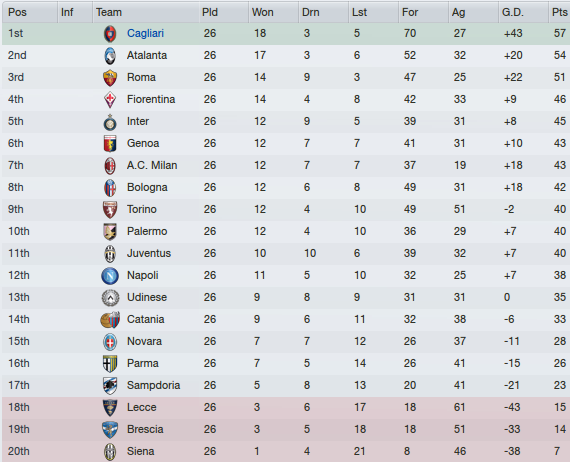The image size is (570, 462).
Task: Open the Cagliari team link
Action: (145, 33)
